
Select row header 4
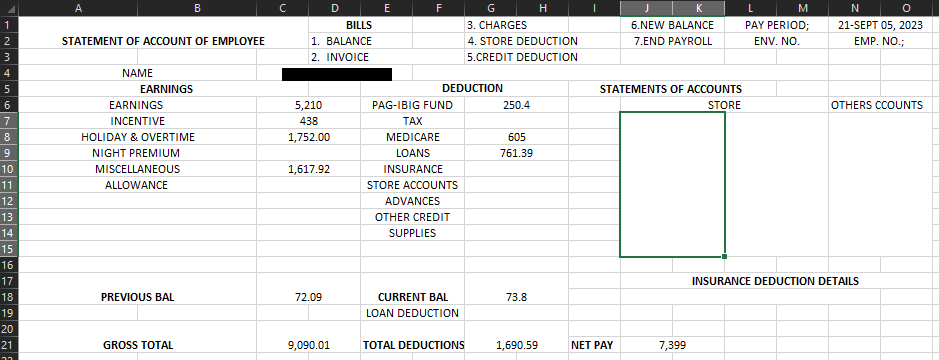(10, 73)
